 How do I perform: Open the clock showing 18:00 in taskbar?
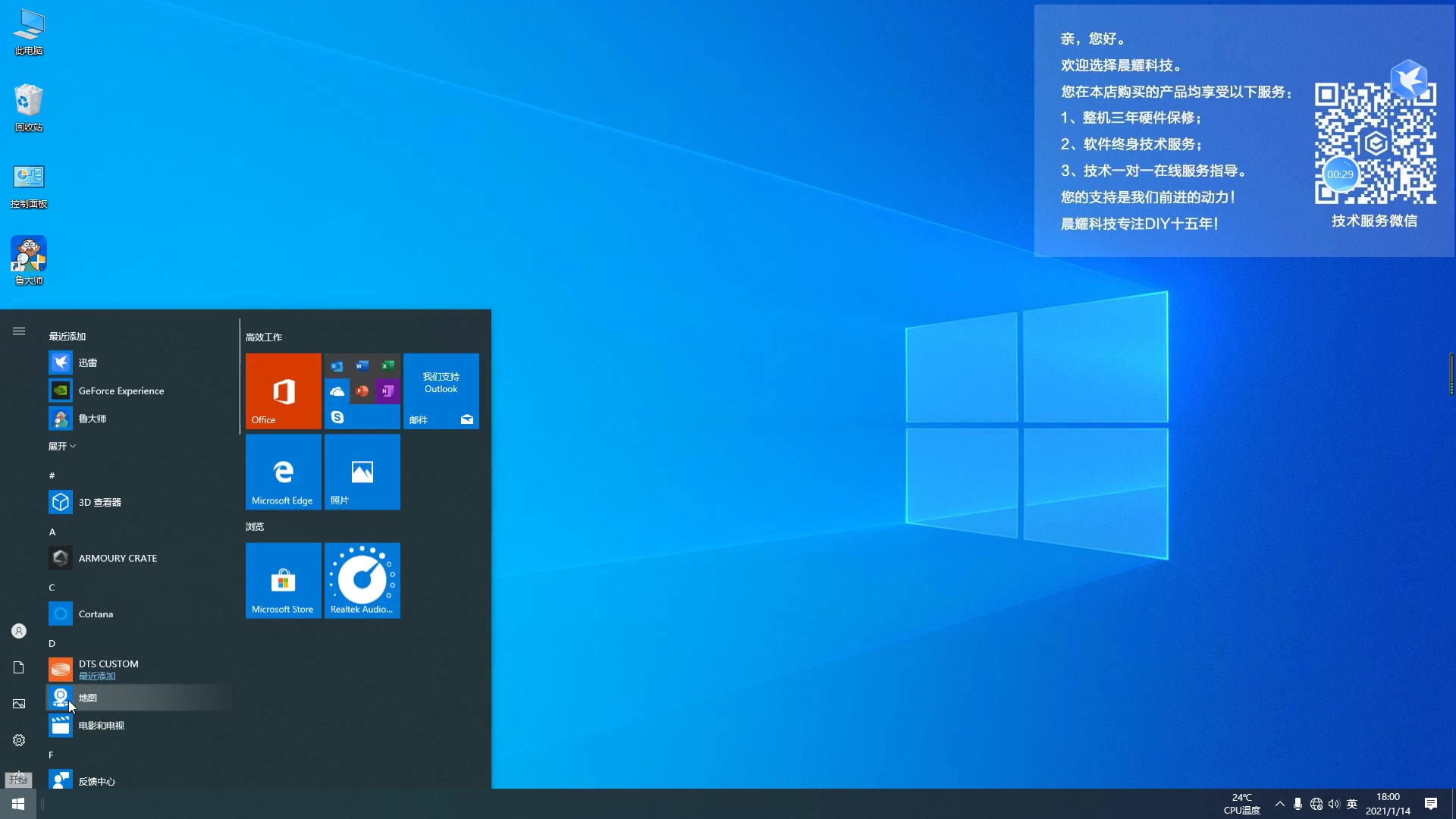(1388, 804)
